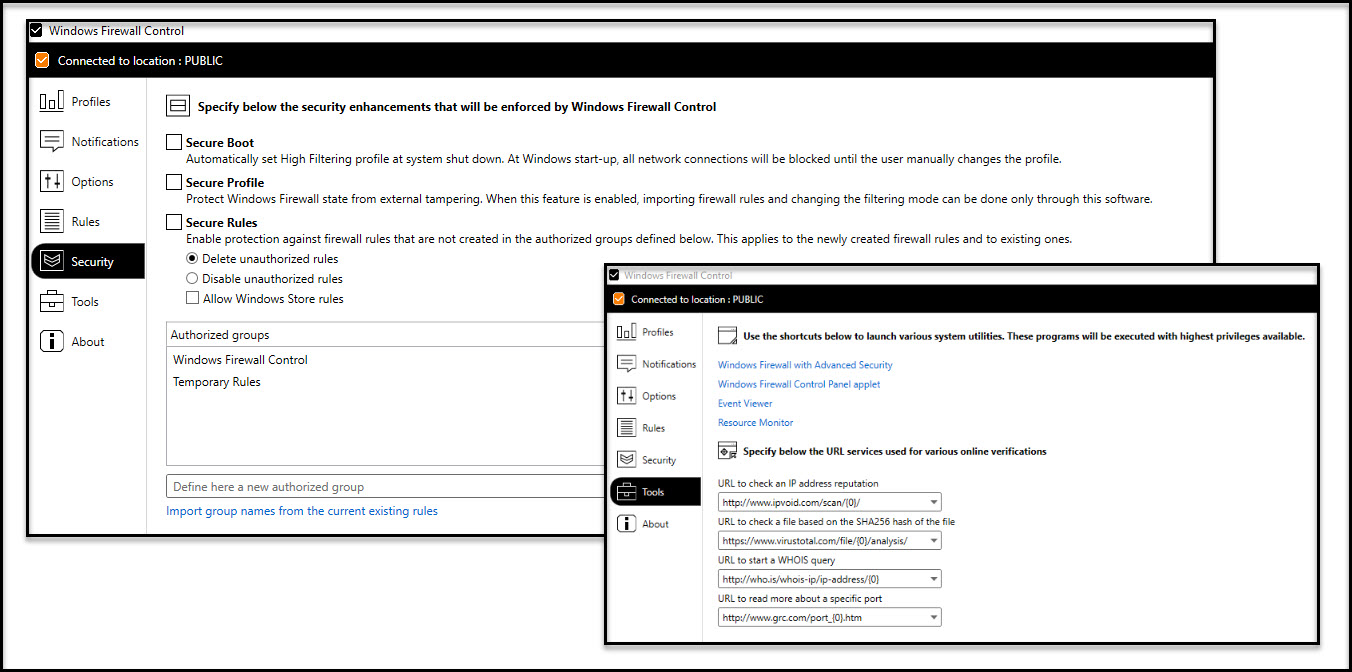Switch to Security tab in the front window

coord(655,460)
